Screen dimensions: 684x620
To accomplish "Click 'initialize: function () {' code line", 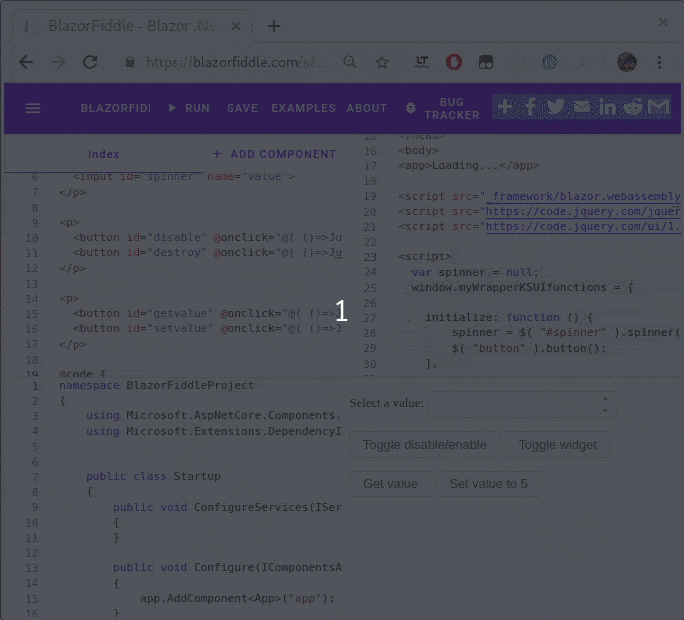I will (x=509, y=318).
